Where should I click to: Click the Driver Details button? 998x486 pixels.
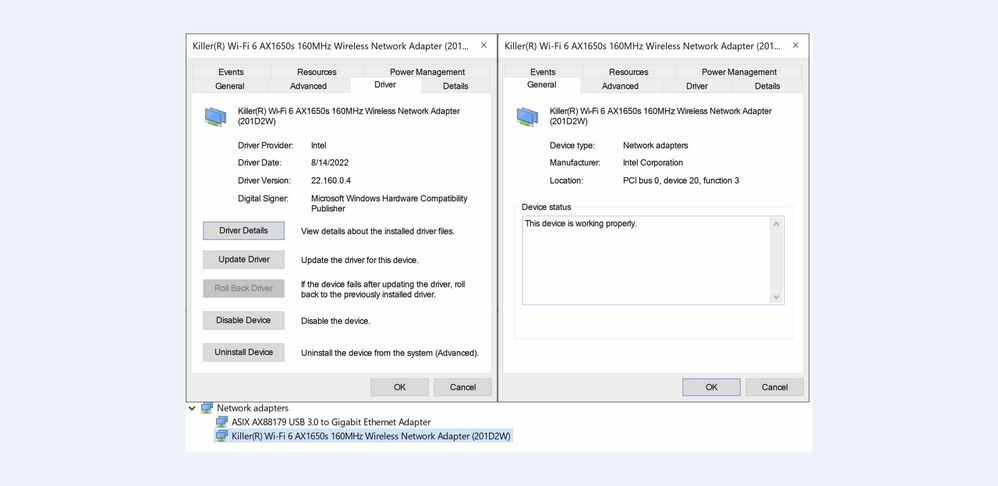[244, 230]
